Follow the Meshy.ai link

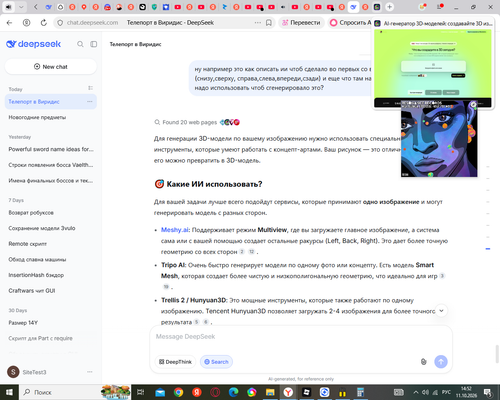coord(175,230)
